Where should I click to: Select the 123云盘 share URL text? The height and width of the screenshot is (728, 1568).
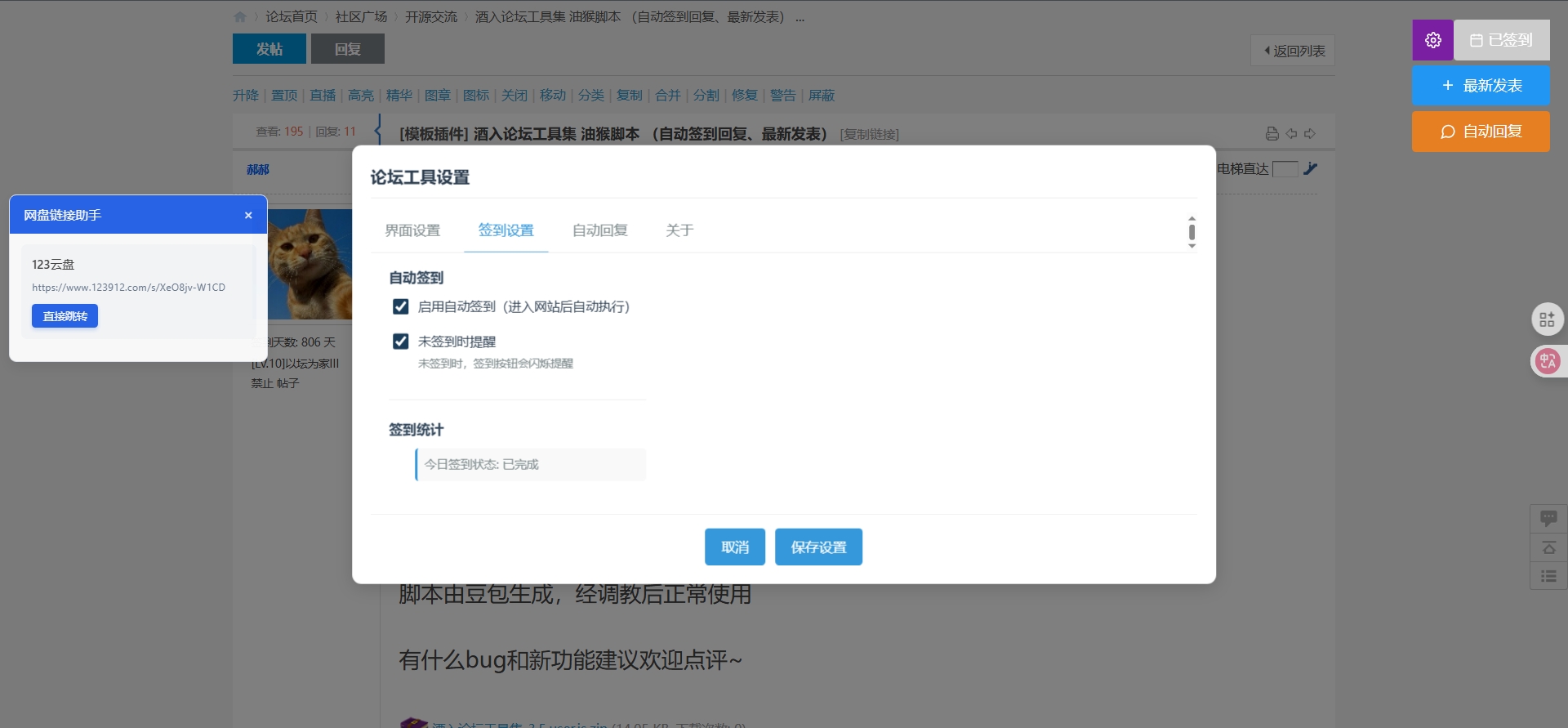tap(128, 288)
